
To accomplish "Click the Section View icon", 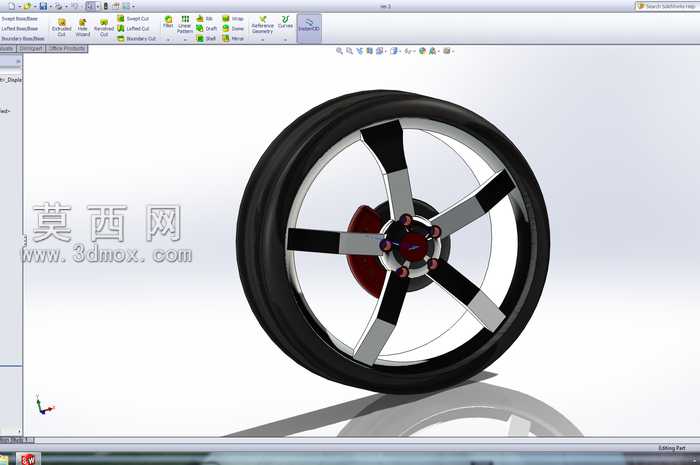I will tap(369, 51).
